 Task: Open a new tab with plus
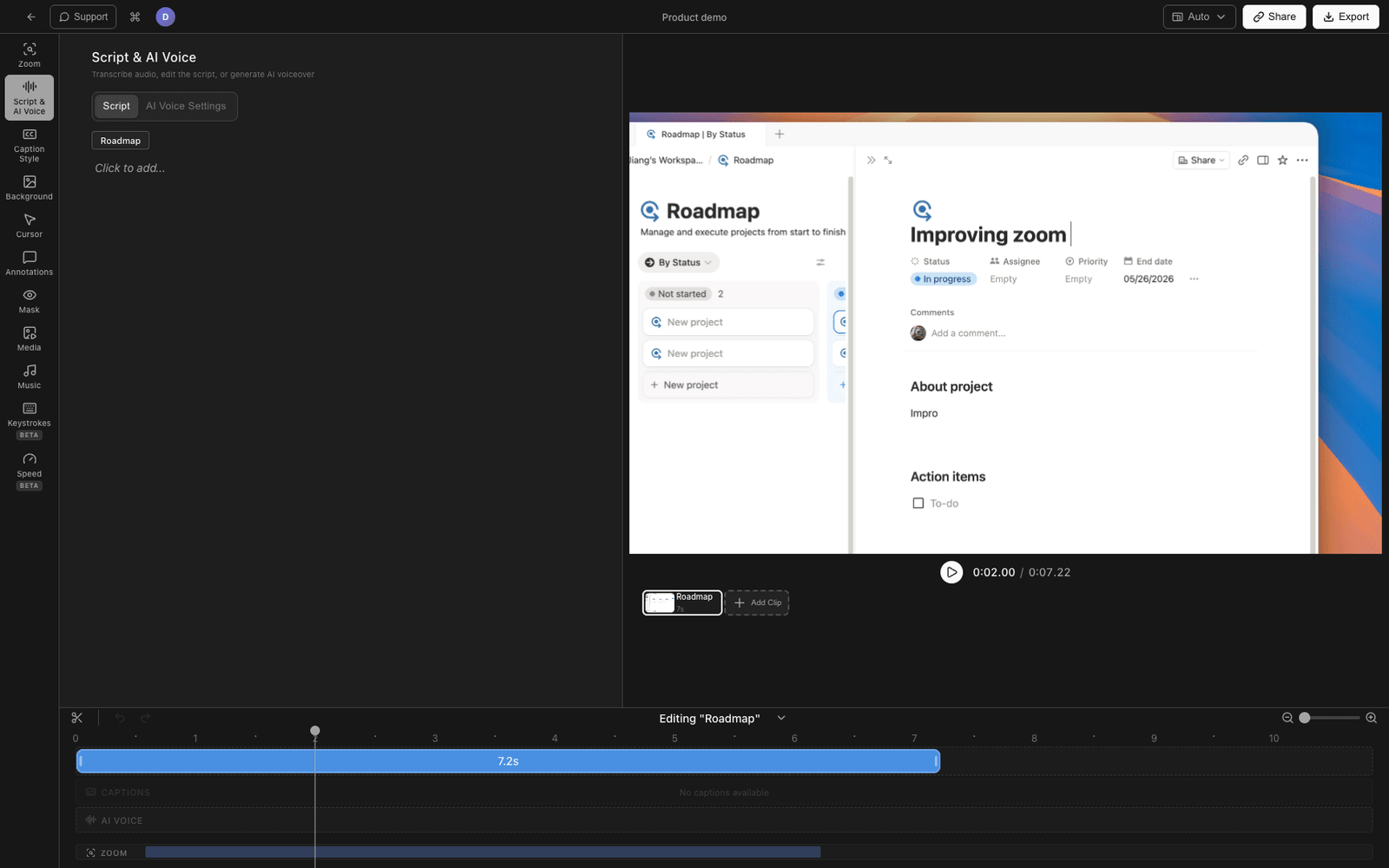(780, 135)
